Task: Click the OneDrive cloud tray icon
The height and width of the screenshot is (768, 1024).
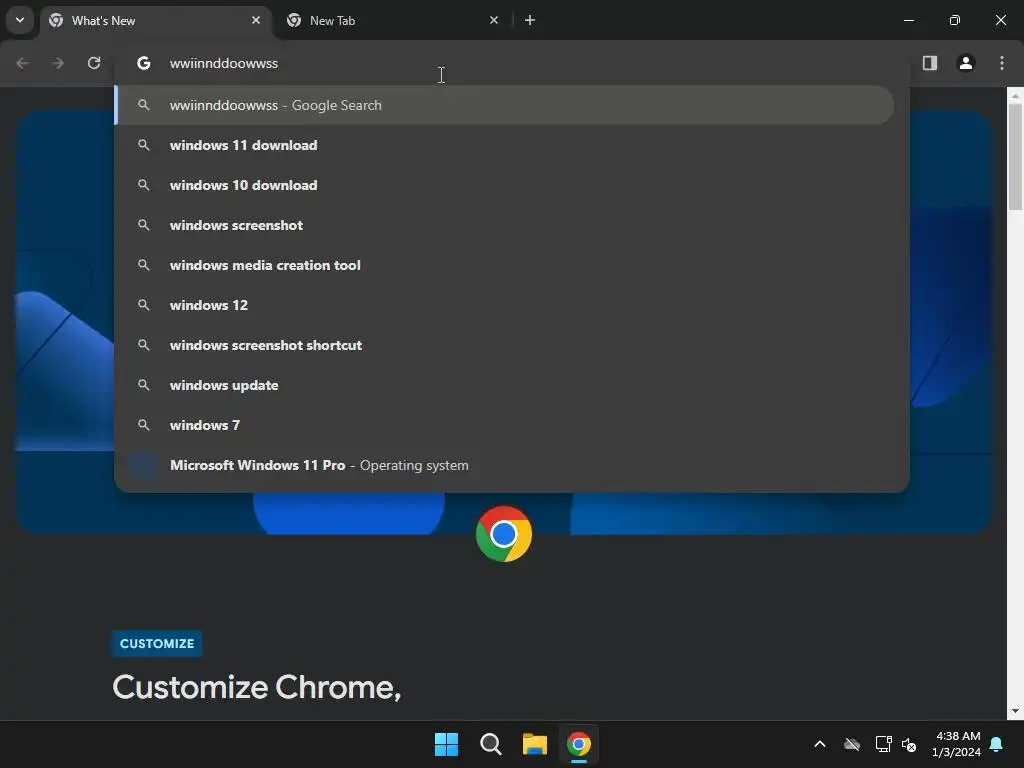Action: point(852,744)
